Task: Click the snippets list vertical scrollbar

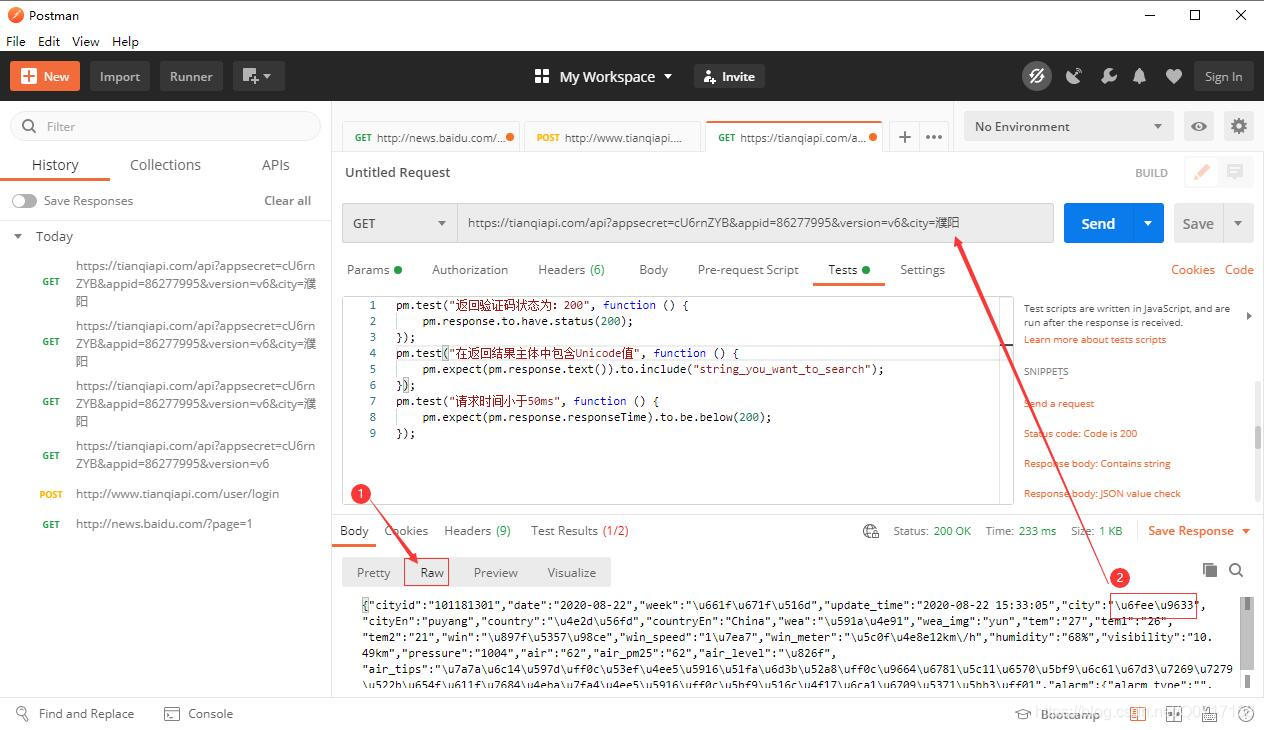Action: (x=1259, y=437)
